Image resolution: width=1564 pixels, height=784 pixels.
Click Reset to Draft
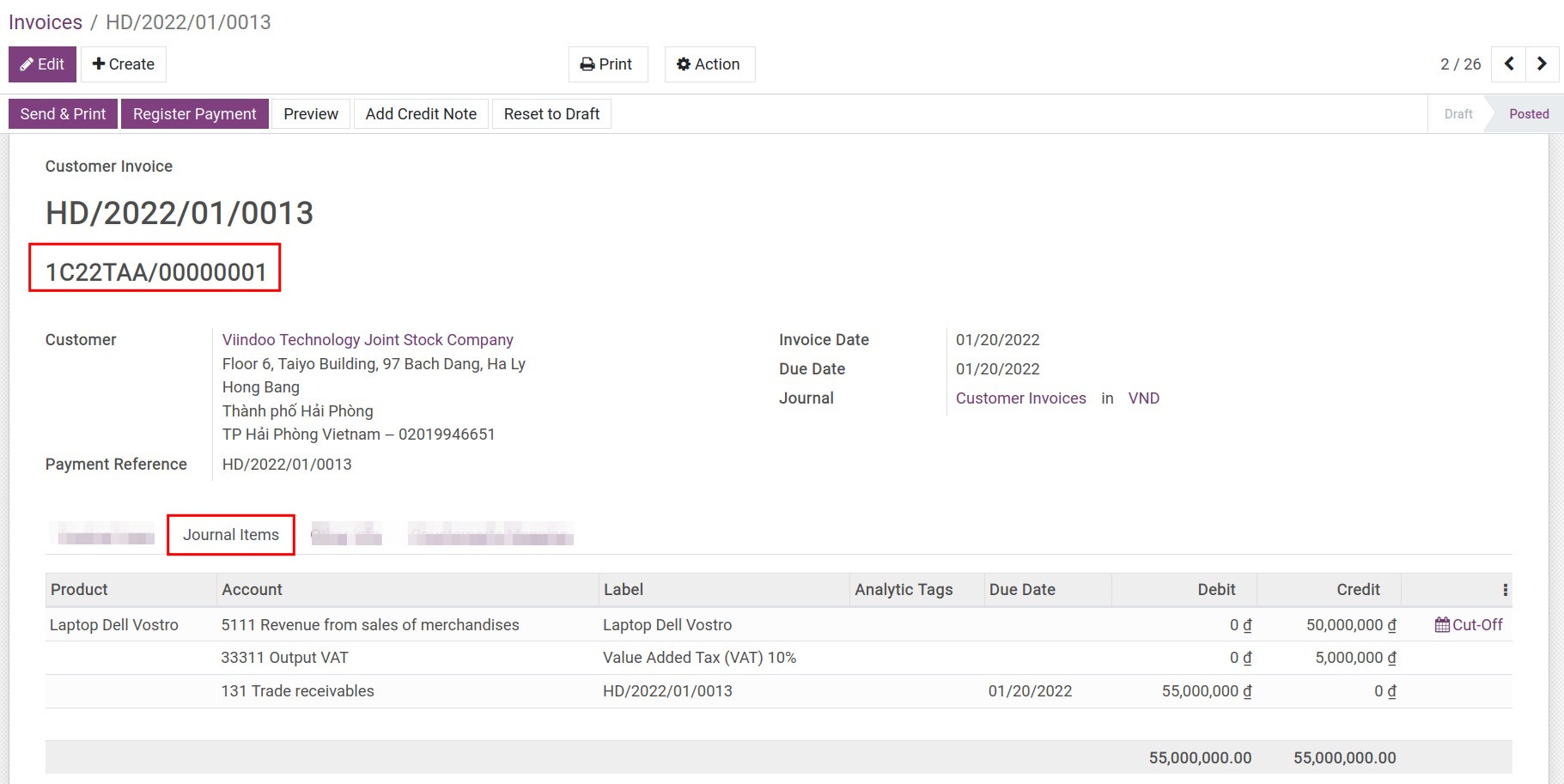tap(551, 113)
